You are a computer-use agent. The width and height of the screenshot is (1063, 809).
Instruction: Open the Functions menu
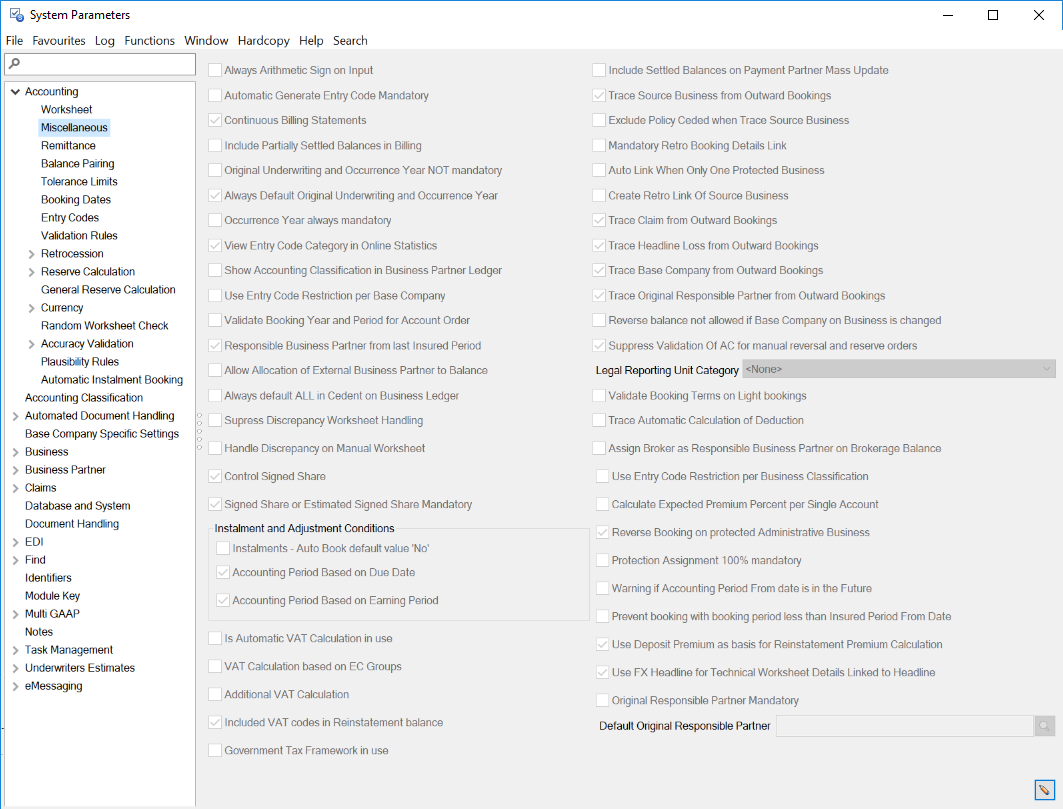coord(148,40)
